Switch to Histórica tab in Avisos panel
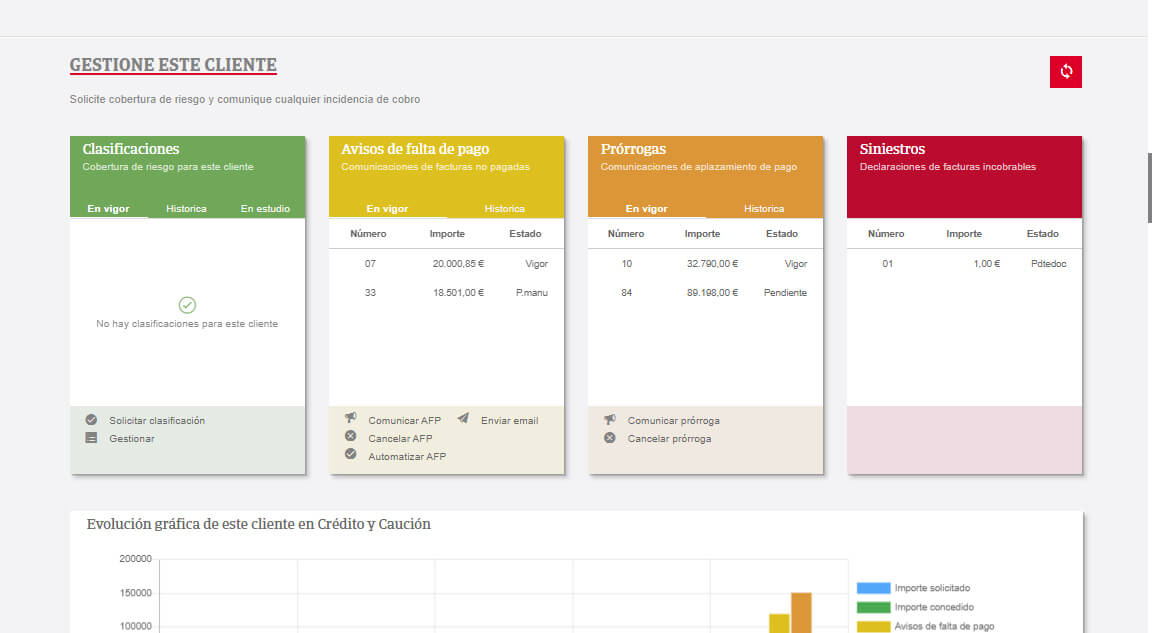 coord(505,208)
